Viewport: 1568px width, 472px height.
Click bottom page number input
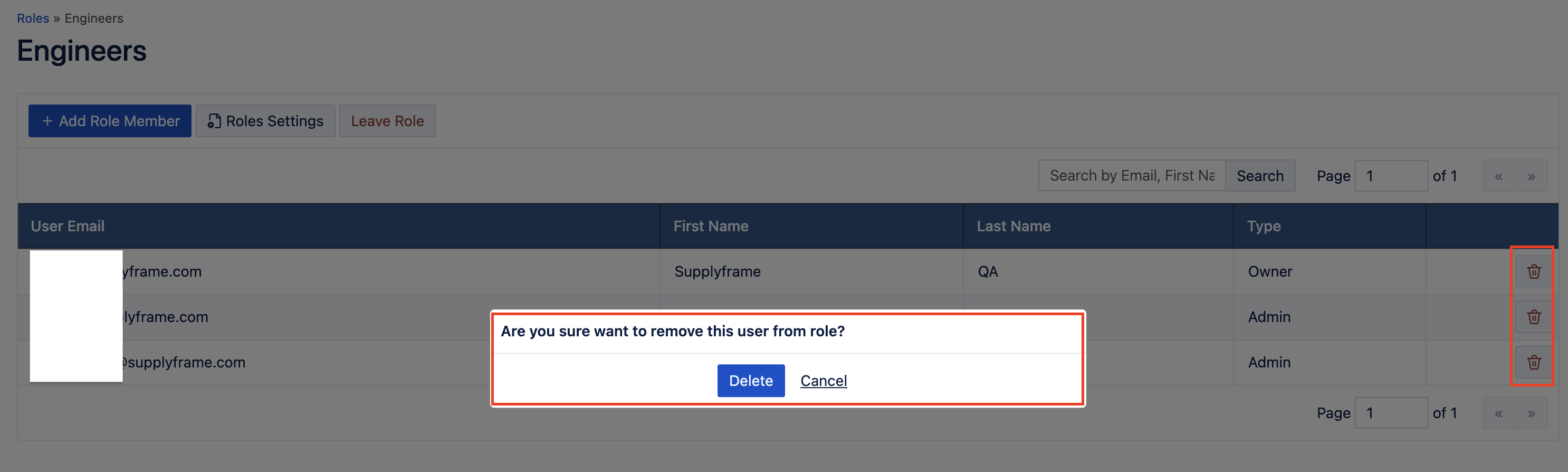click(x=1391, y=413)
